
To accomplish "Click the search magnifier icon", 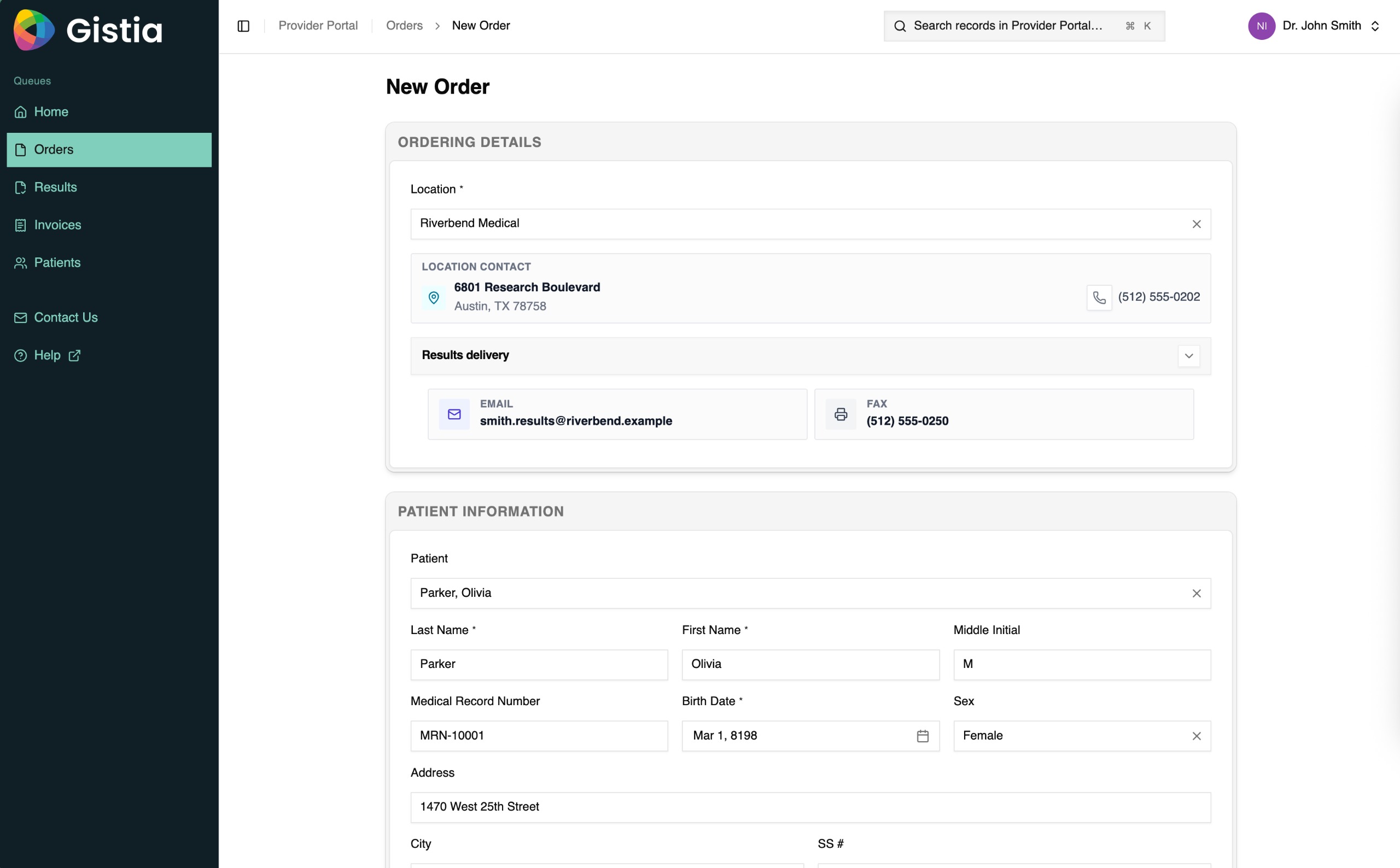I will point(900,26).
